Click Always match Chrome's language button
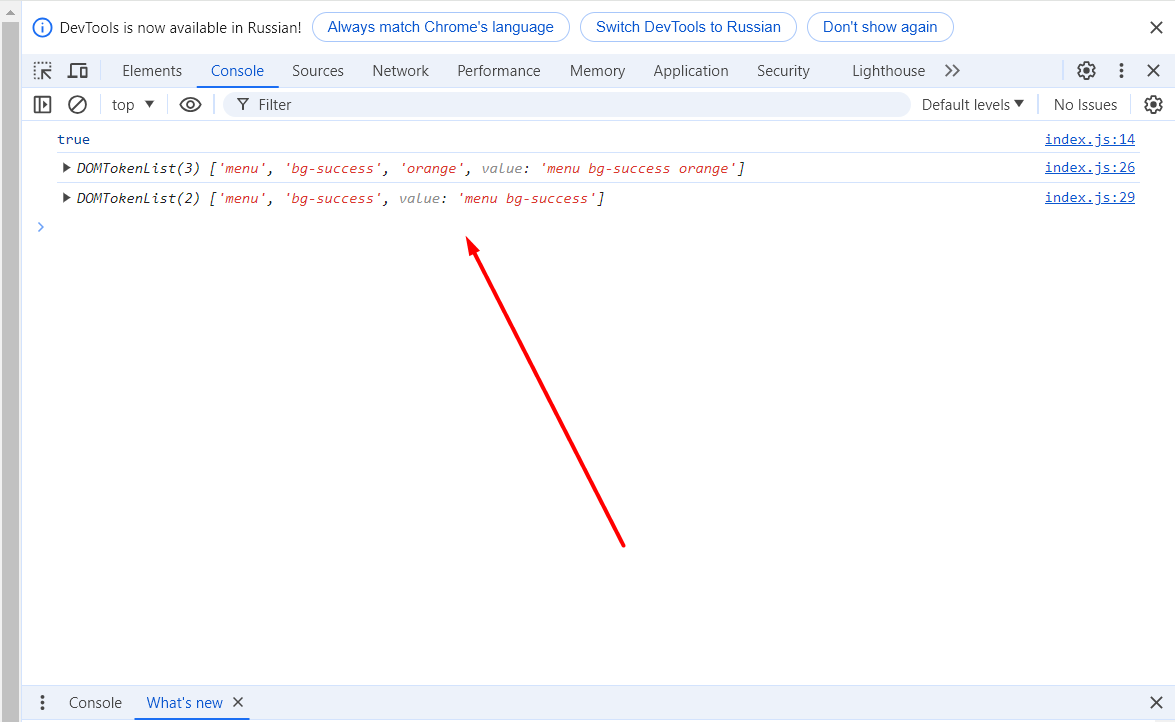Image resolution: width=1175 pixels, height=722 pixels. 441,27
